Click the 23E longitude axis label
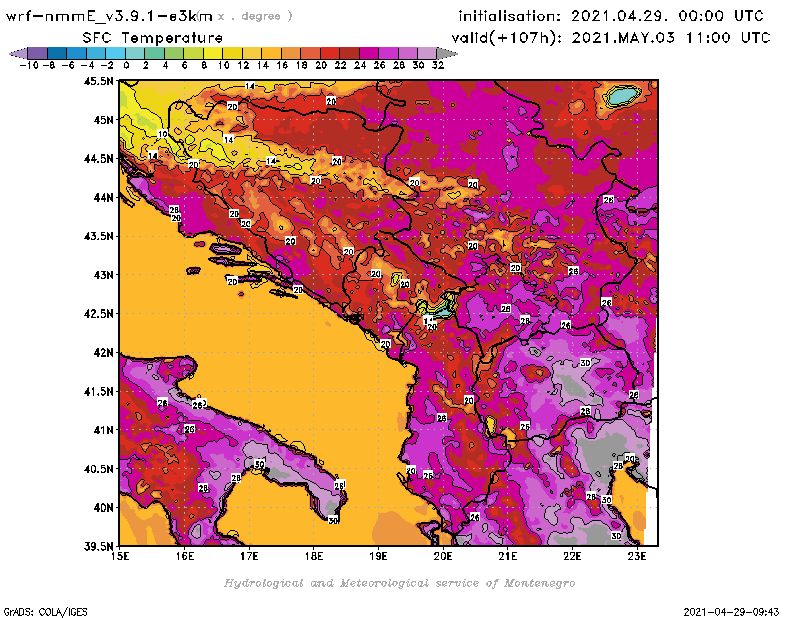The height and width of the screenshot is (618, 800). [637, 556]
